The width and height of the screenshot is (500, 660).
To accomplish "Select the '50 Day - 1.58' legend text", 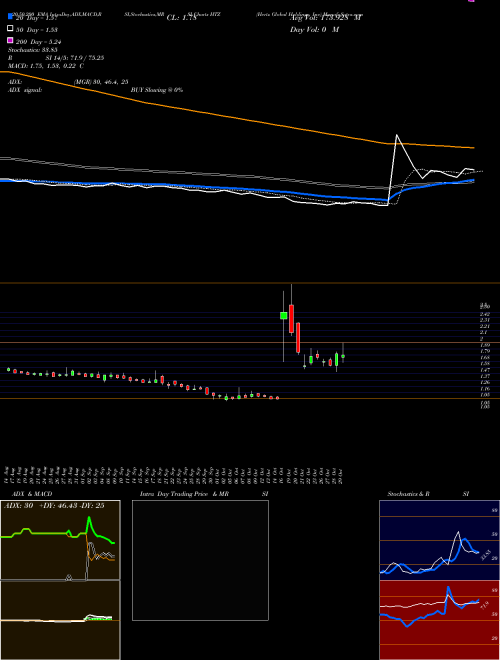I will 37,30.
